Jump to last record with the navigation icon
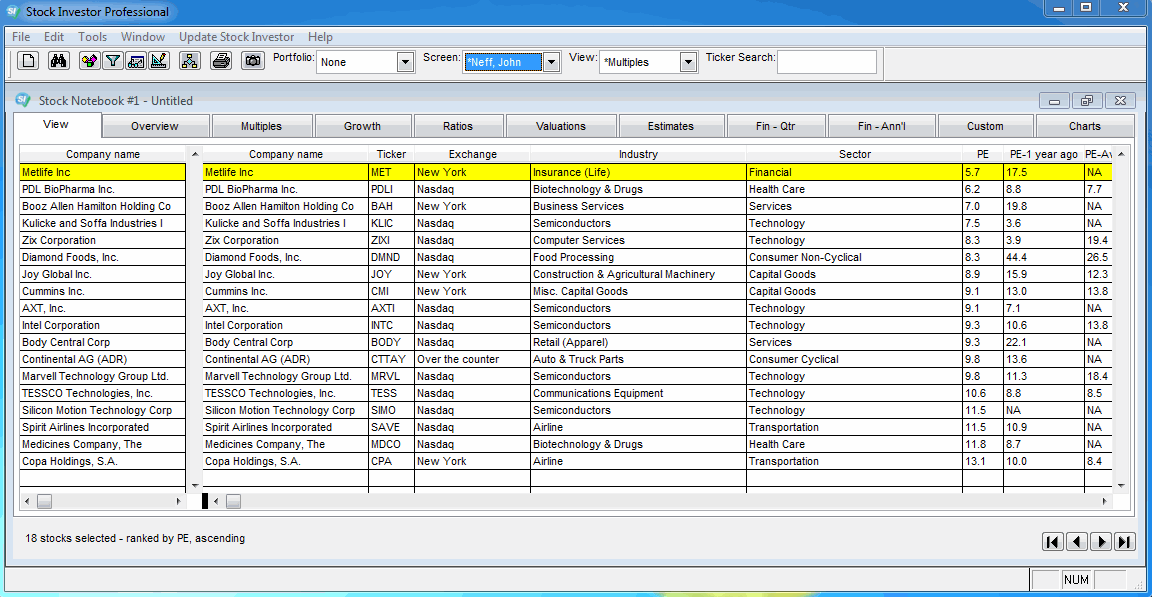Screen dimensions: 1152x597 coord(1125,541)
